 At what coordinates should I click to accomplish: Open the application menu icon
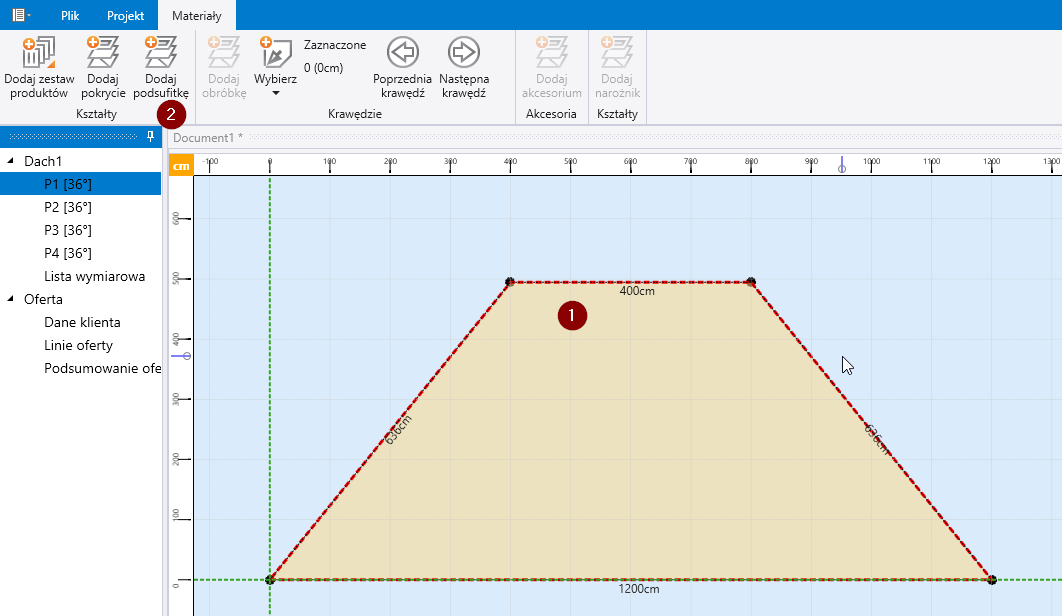(x=20, y=15)
